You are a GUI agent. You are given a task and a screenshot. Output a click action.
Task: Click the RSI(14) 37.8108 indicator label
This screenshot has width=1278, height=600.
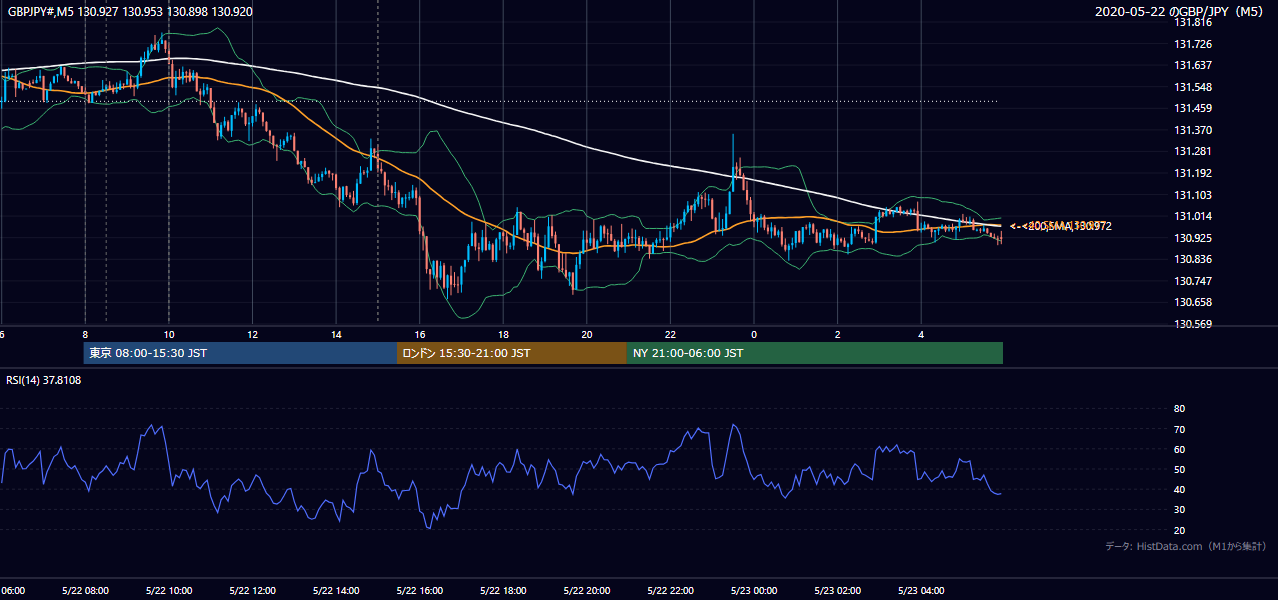pyautogui.click(x=44, y=380)
